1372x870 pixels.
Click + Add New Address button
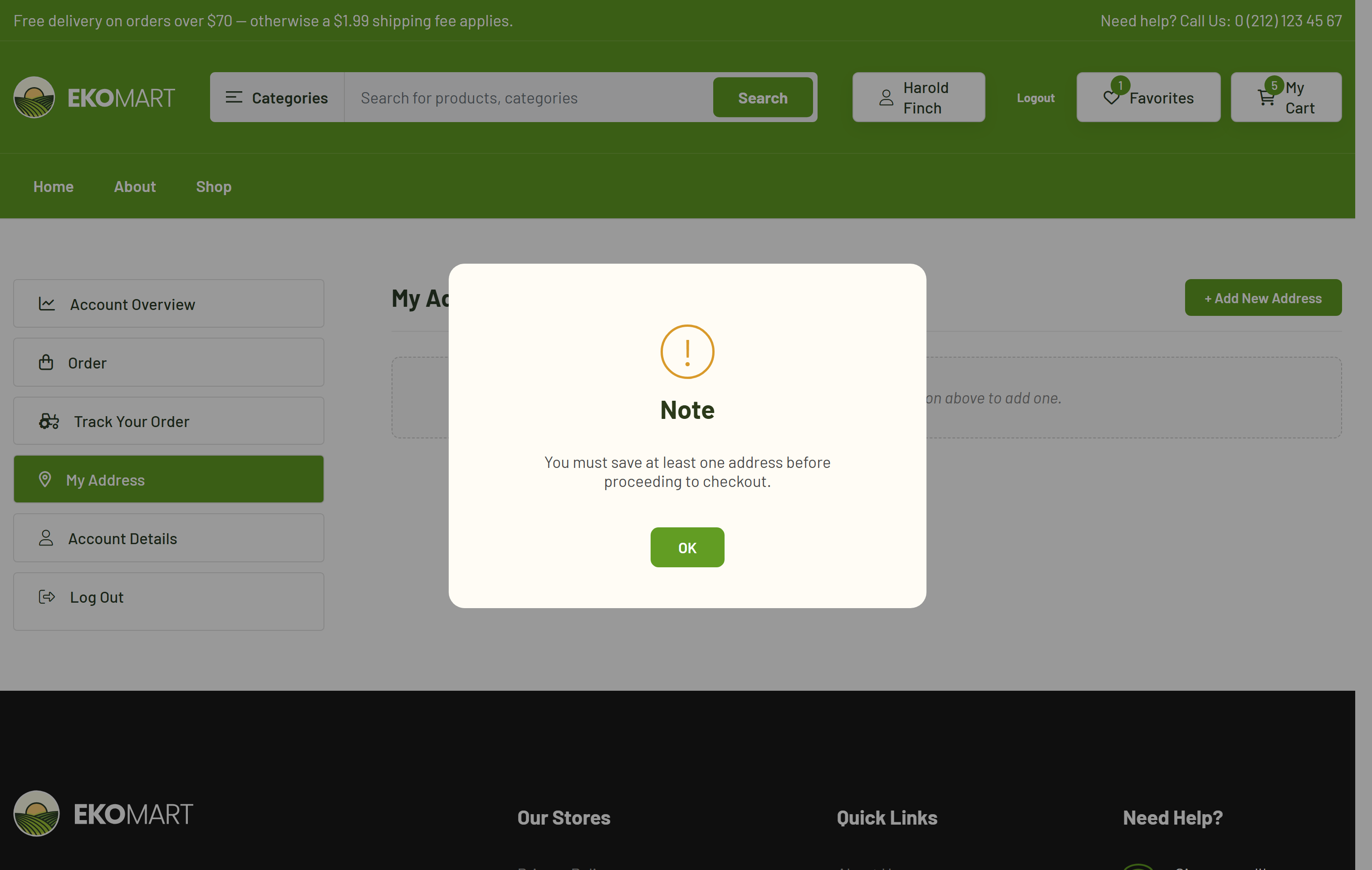pyautogui.click(x=1263, y=298)
